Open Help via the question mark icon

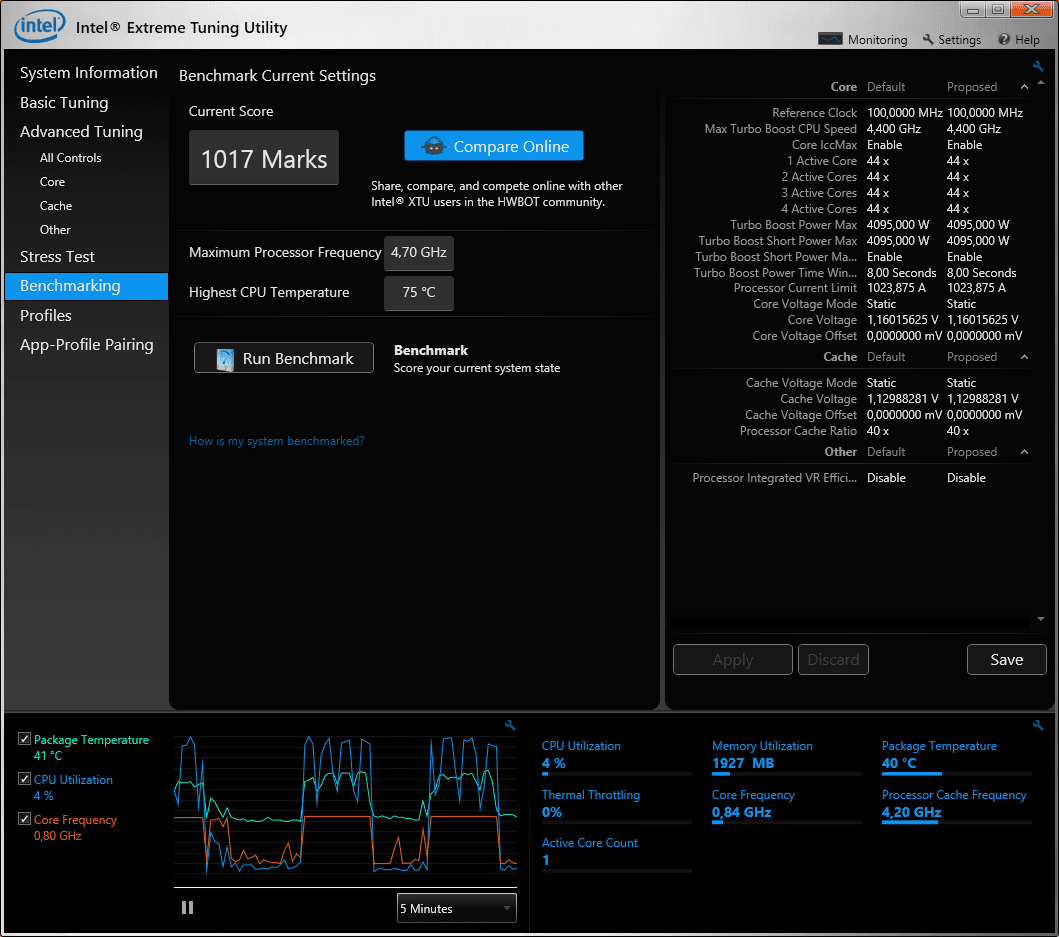click(x=1017, y=40)
